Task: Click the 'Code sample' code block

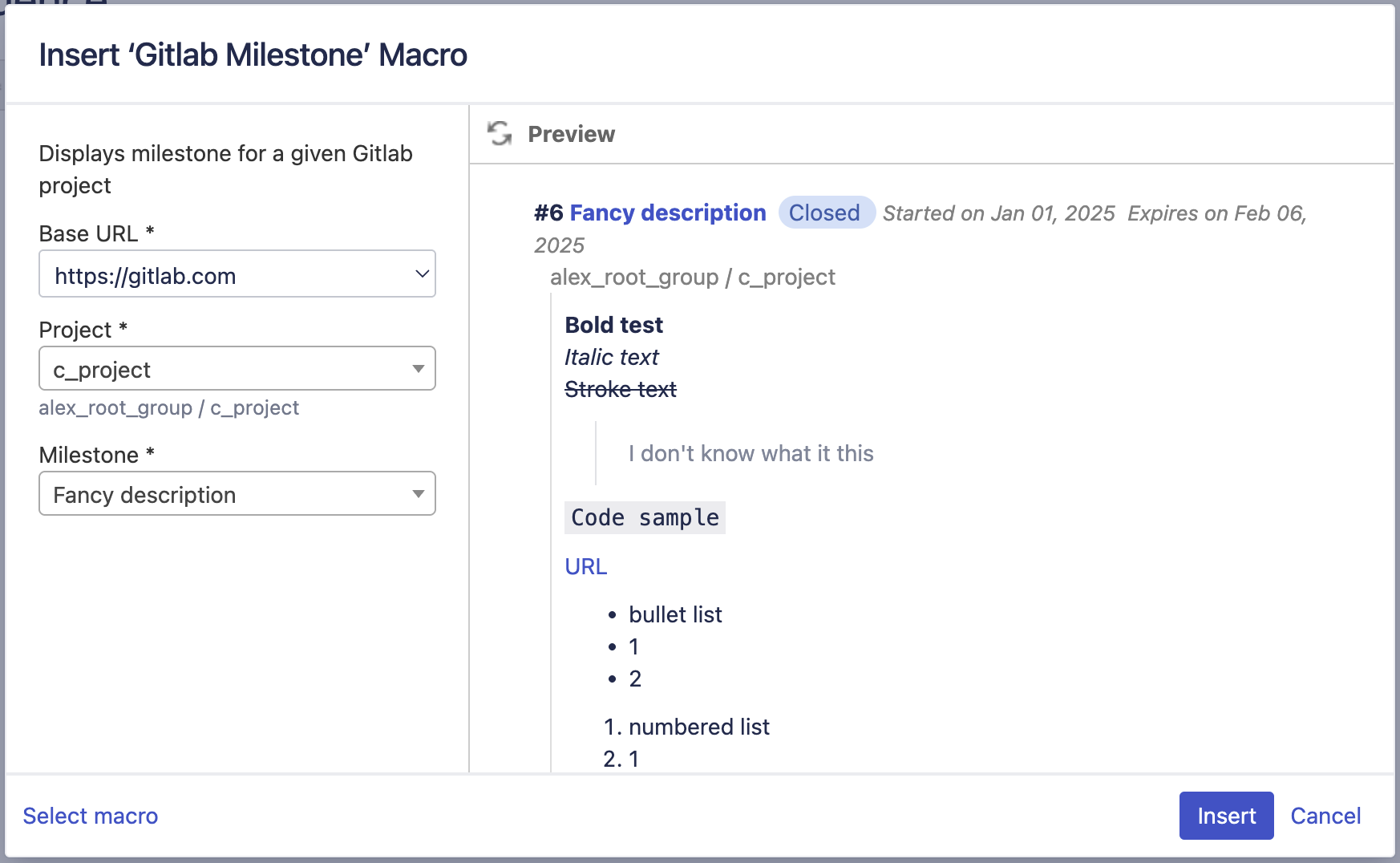Action: (x=645, y=518)
